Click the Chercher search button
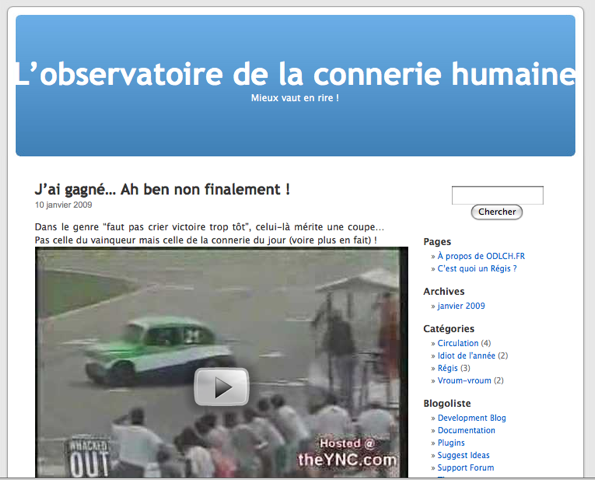Viewport: 595px width, 480px height. pyautogui.click(x=497, y=212)
